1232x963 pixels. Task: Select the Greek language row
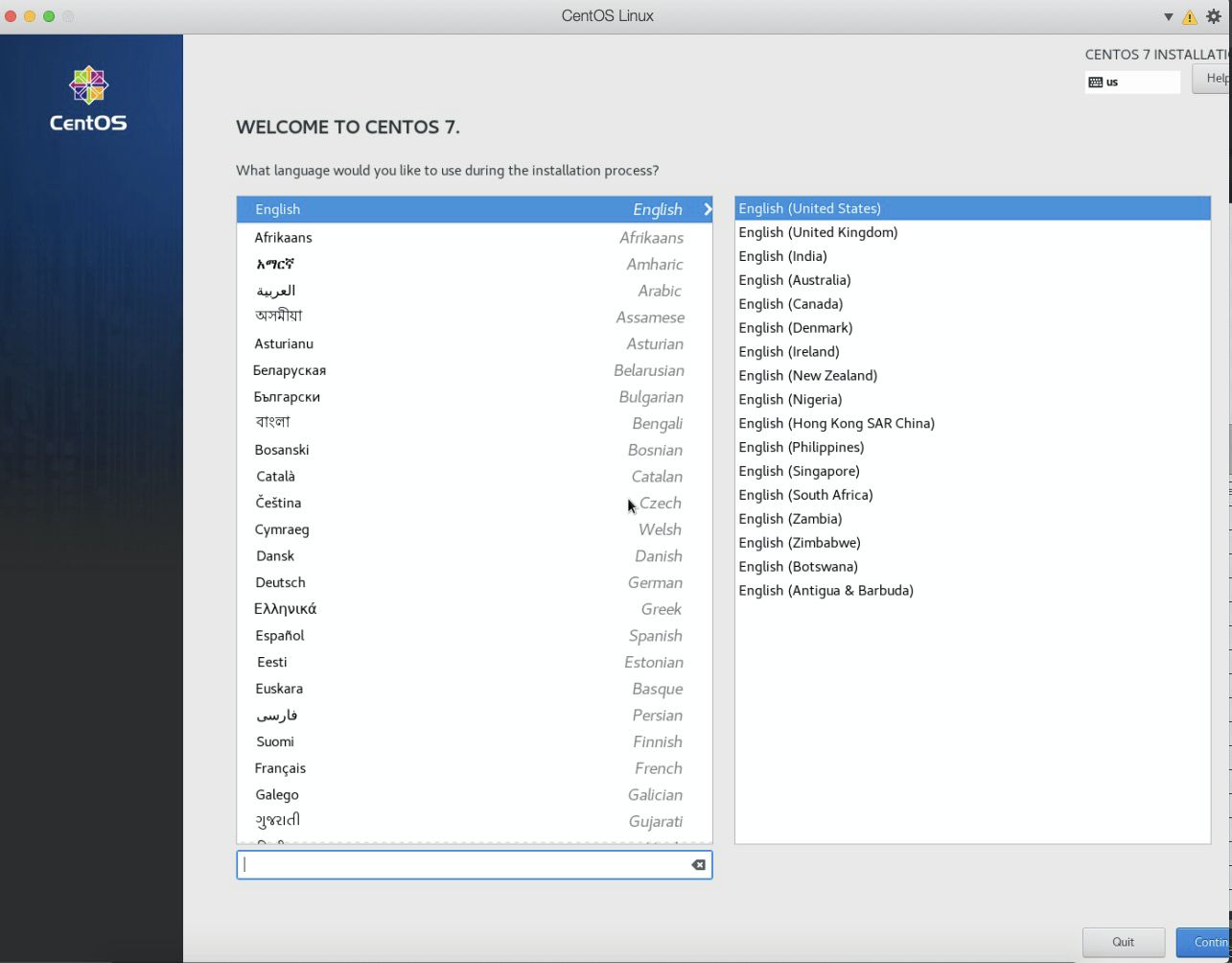click(x=475, y=609)
